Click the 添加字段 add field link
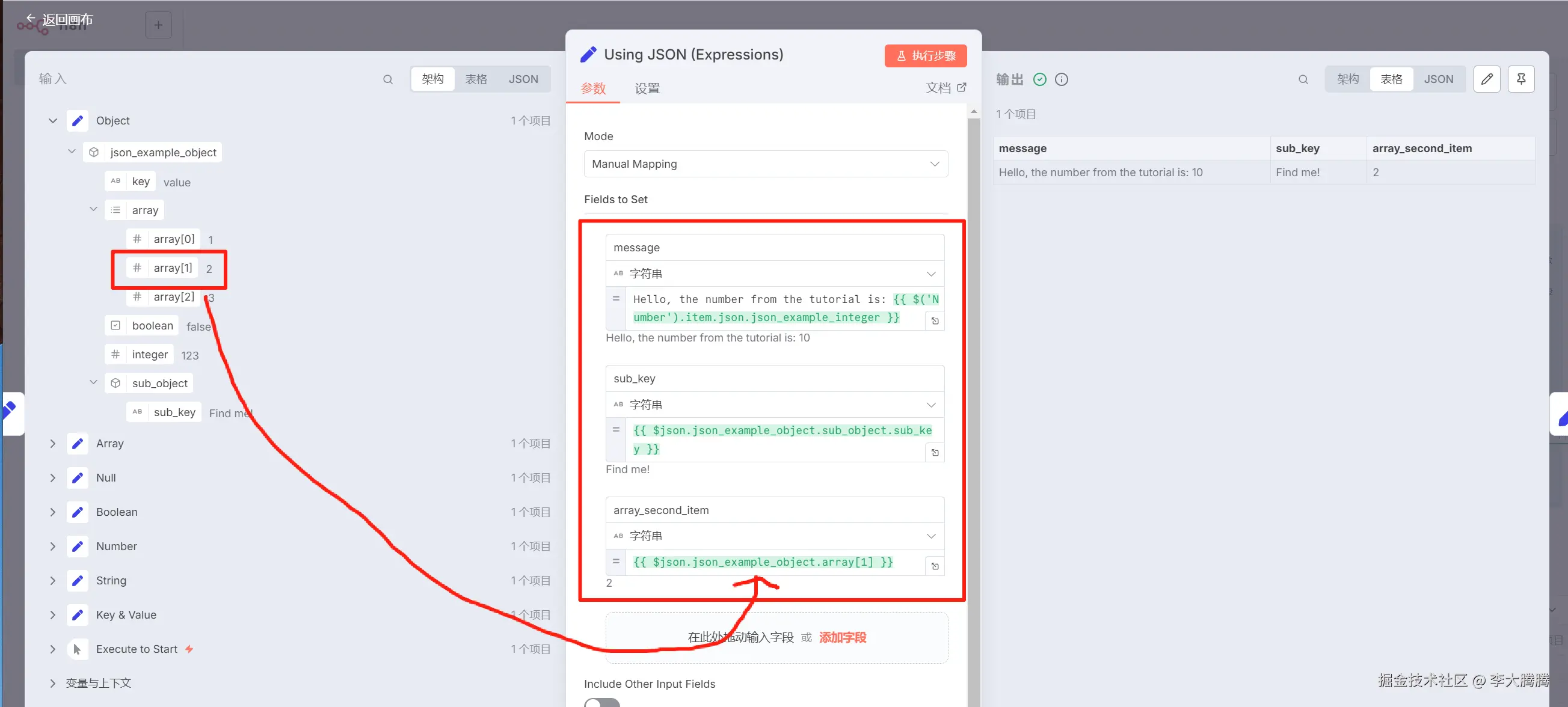The width and height of the screenshot is (1568, 707). point(843,637)
